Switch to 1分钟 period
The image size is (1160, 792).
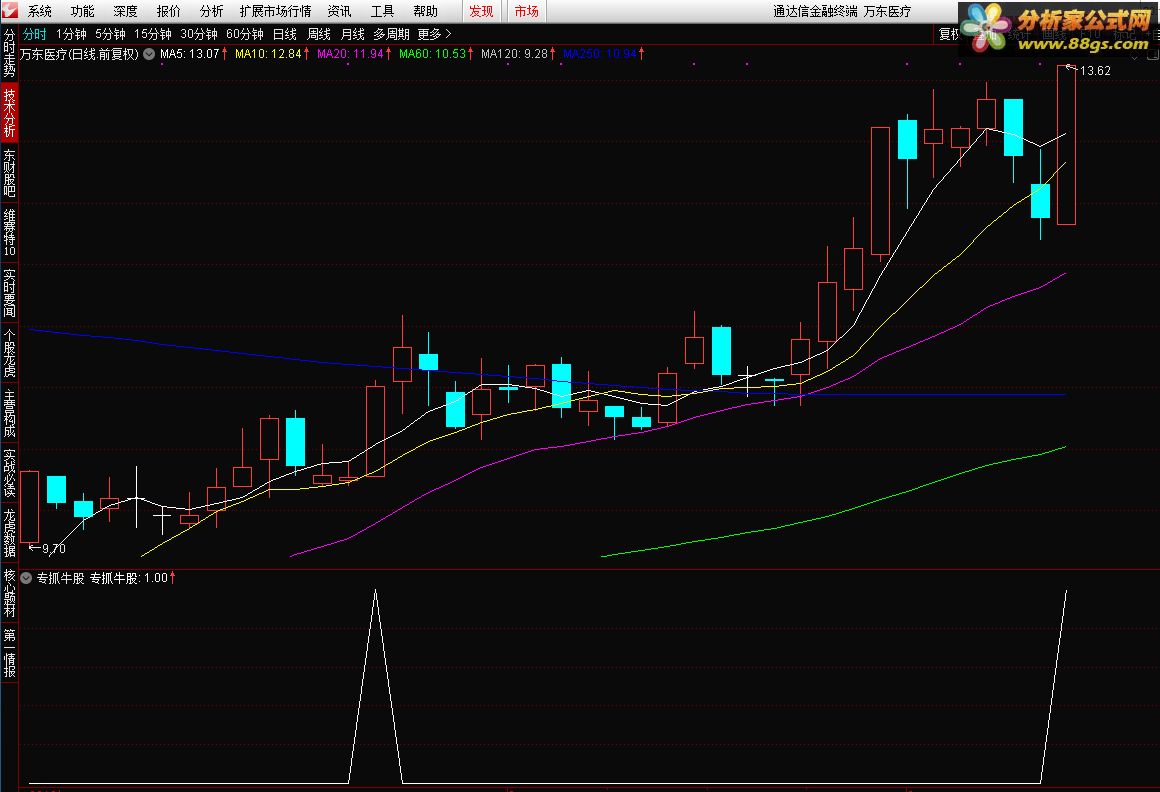point(71,34)
